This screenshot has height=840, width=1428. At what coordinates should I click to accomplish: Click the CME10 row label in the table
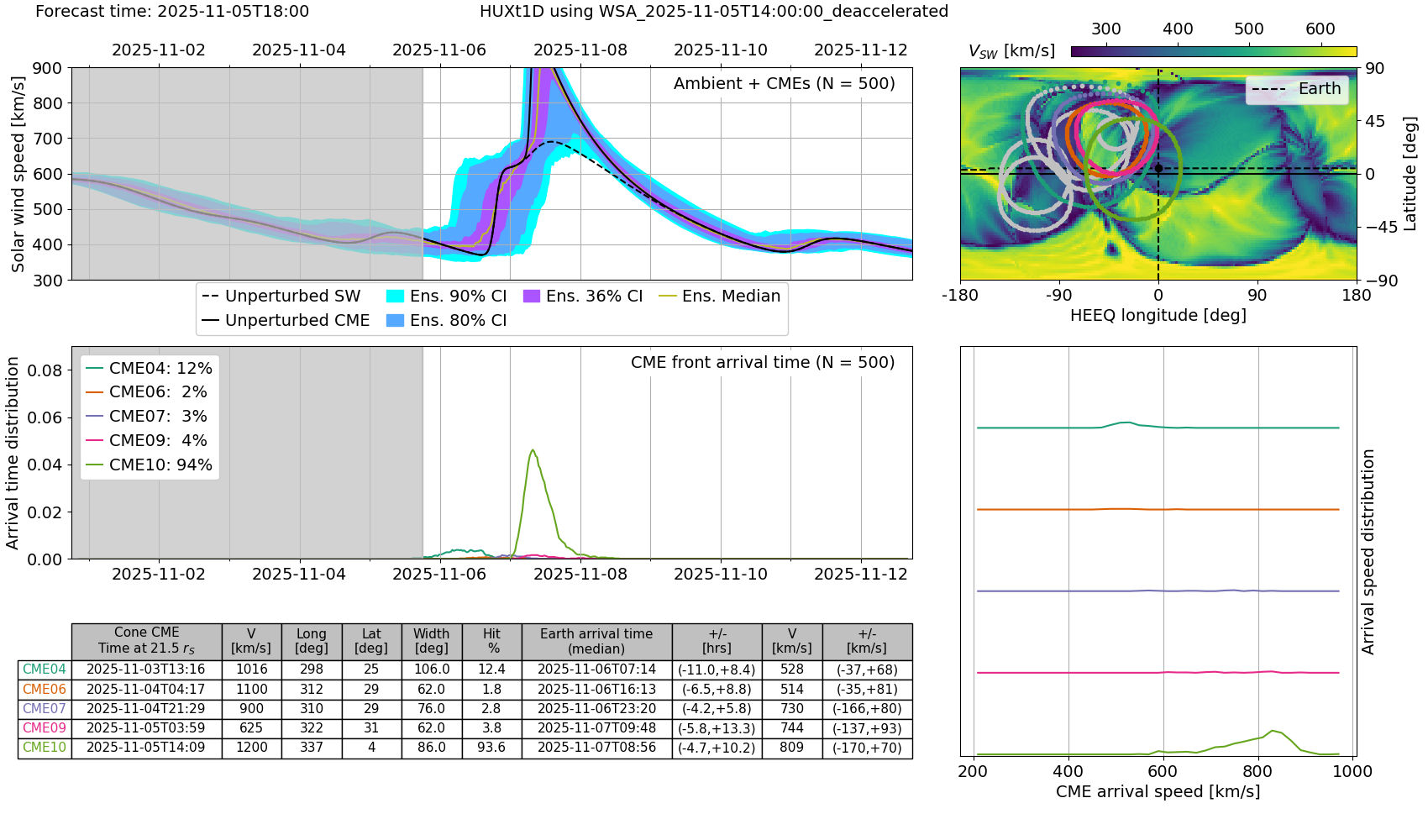point(45,748)
